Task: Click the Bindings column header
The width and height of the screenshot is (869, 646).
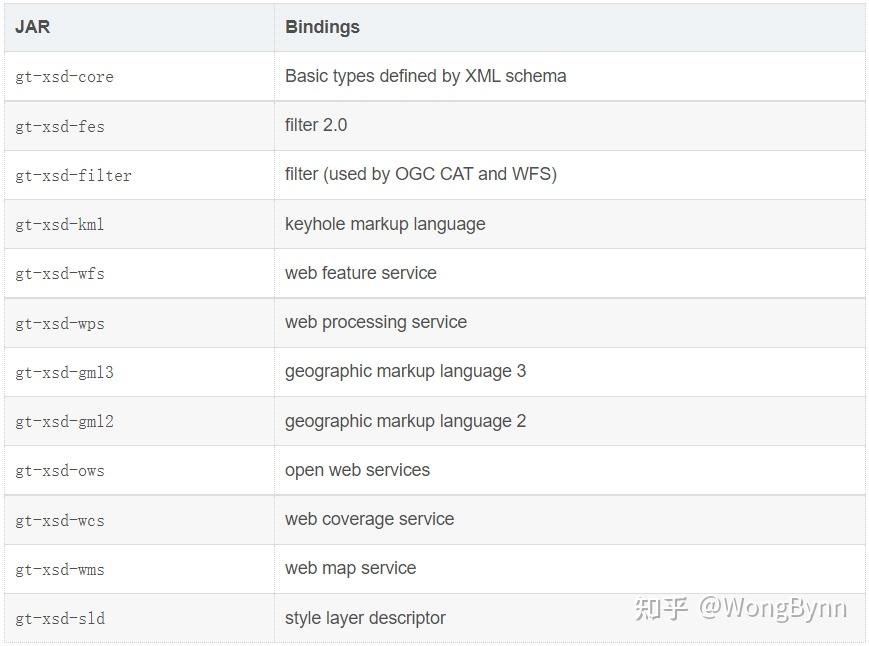Action: pyautogui.click(x=322, y=27)
